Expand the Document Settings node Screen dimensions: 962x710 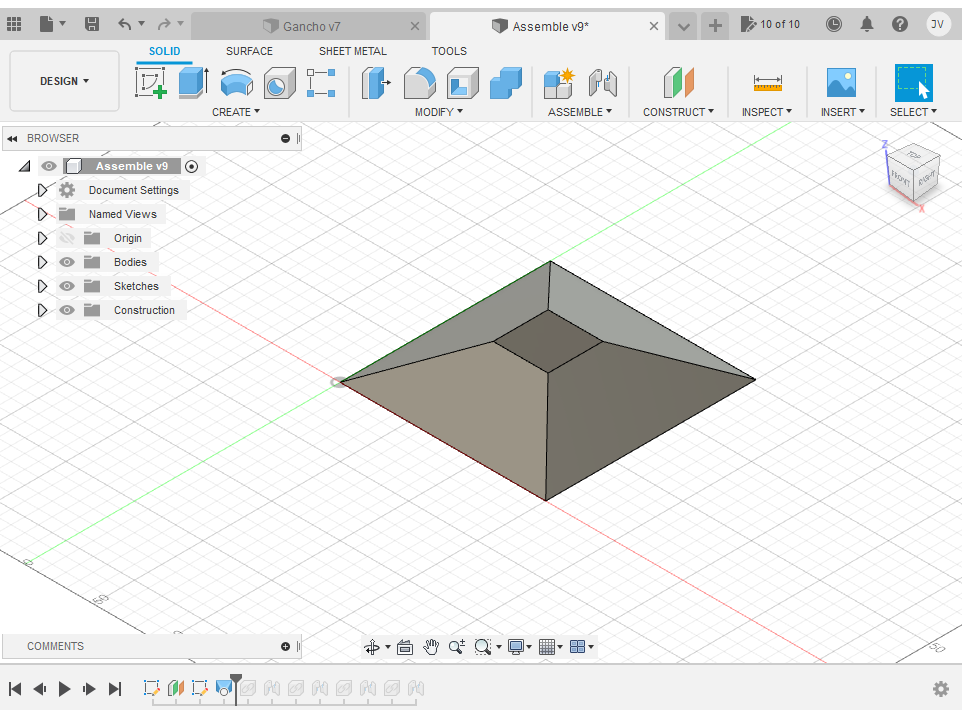tap(42, 190)
